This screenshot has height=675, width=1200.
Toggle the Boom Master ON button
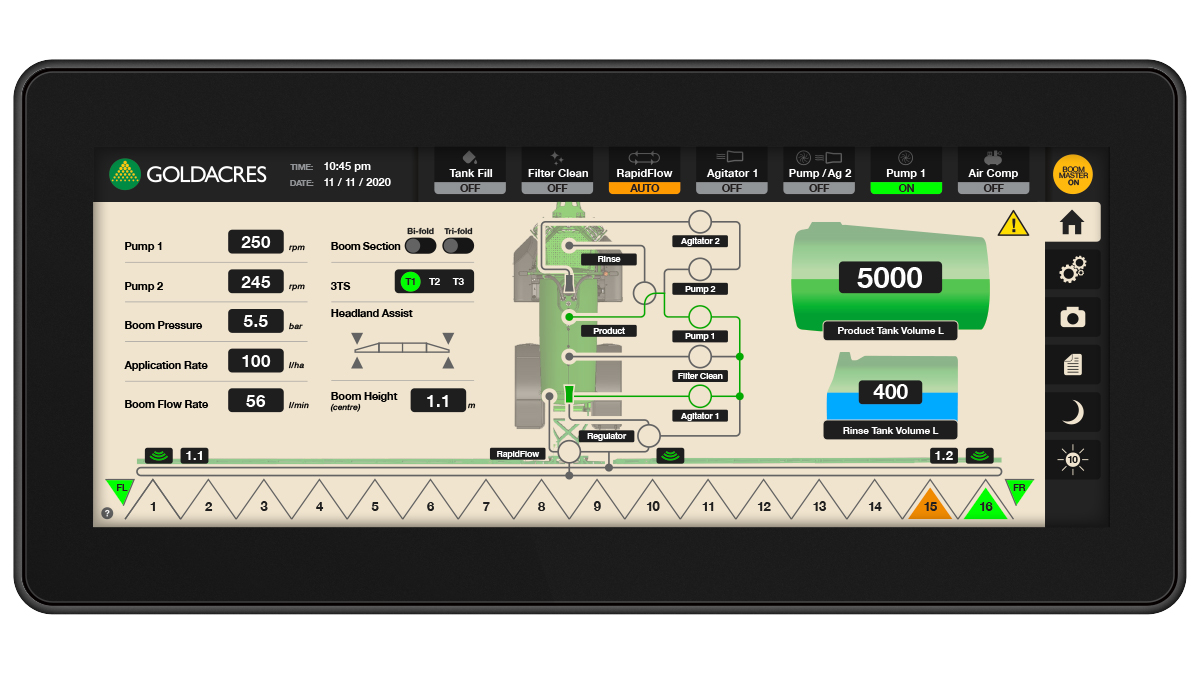[1072, 172]
